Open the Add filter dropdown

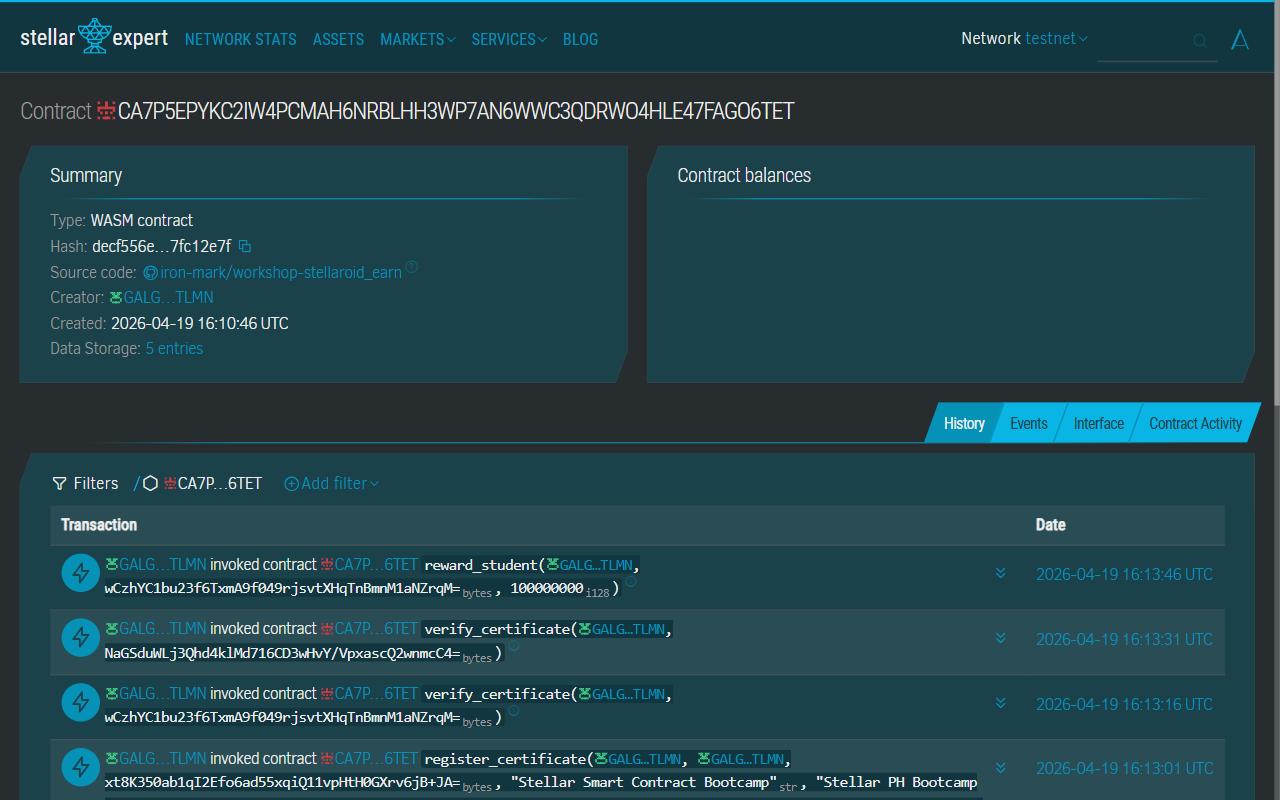click(x=332, y=484)
